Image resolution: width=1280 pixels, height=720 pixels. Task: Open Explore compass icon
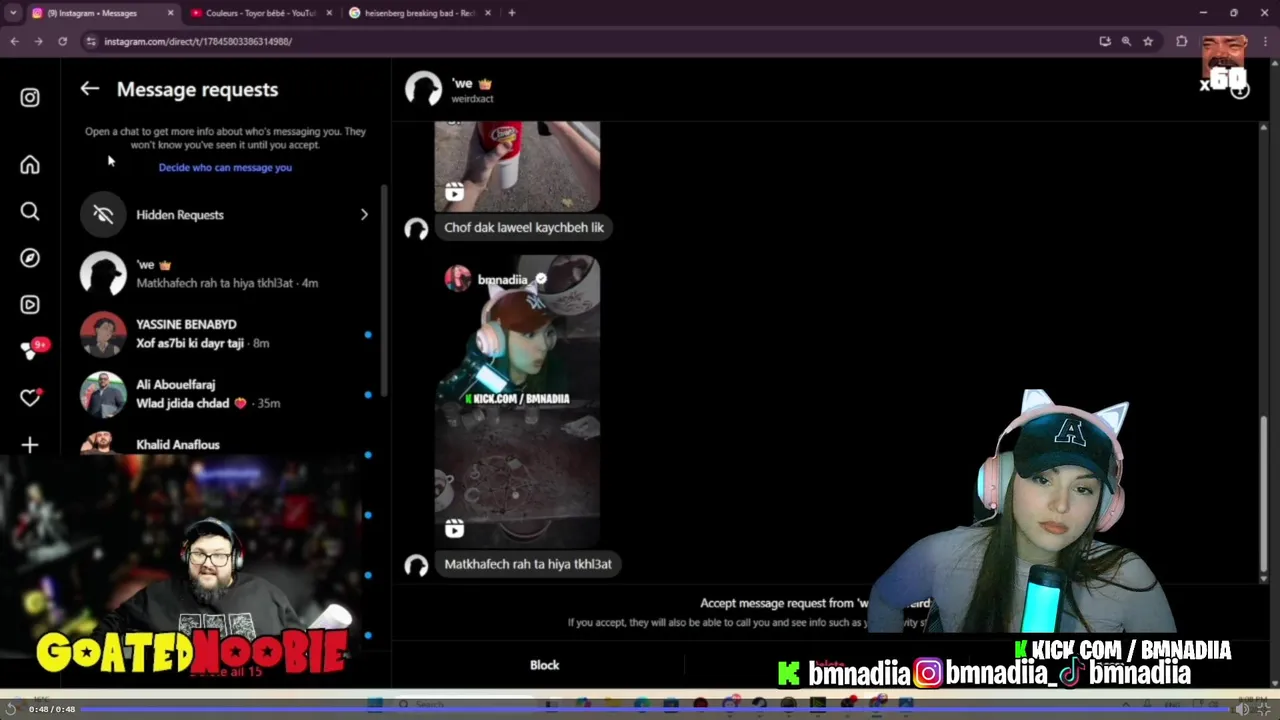(30, 258)
